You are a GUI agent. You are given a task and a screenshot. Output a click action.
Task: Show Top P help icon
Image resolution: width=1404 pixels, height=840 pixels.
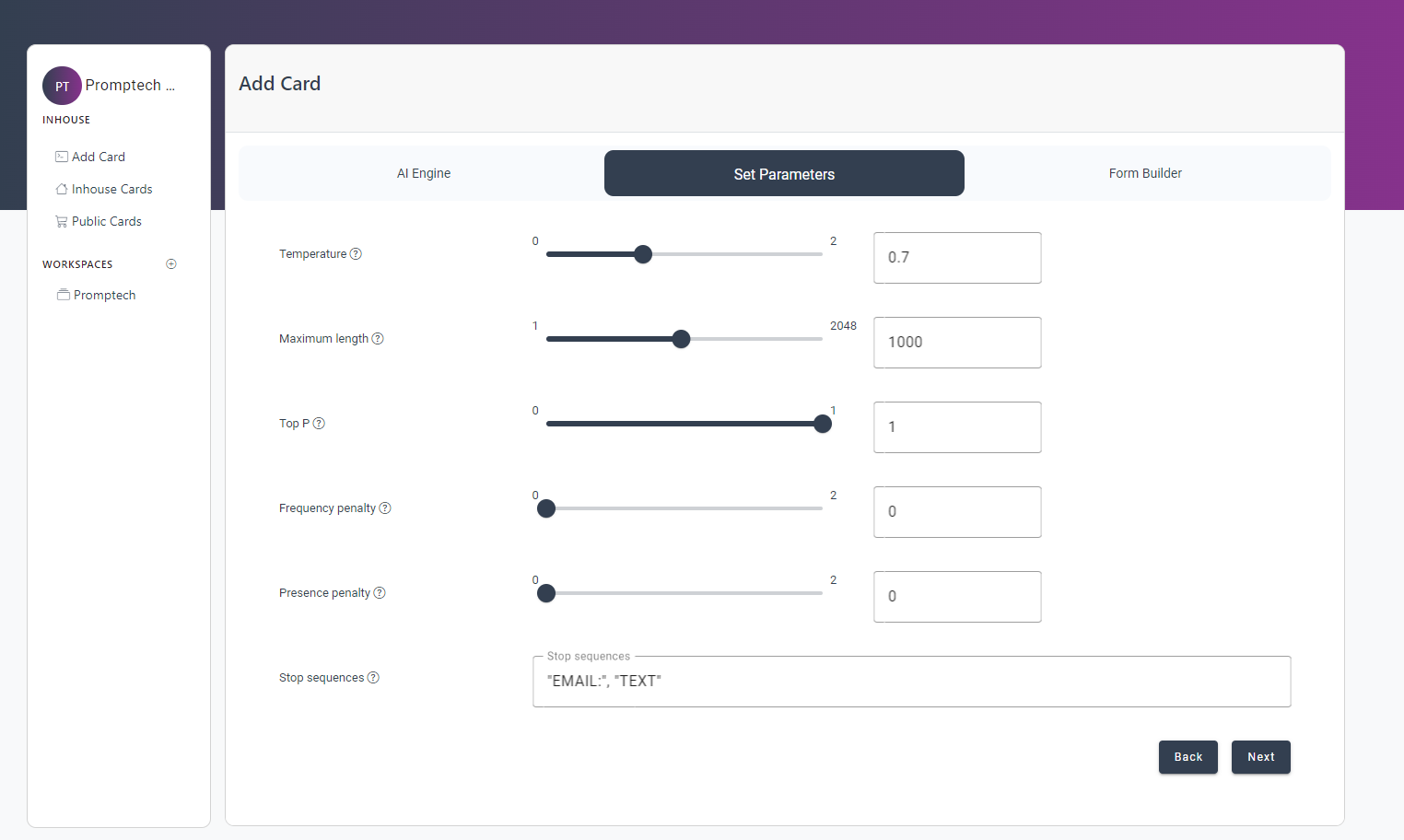tap(319, 424)
